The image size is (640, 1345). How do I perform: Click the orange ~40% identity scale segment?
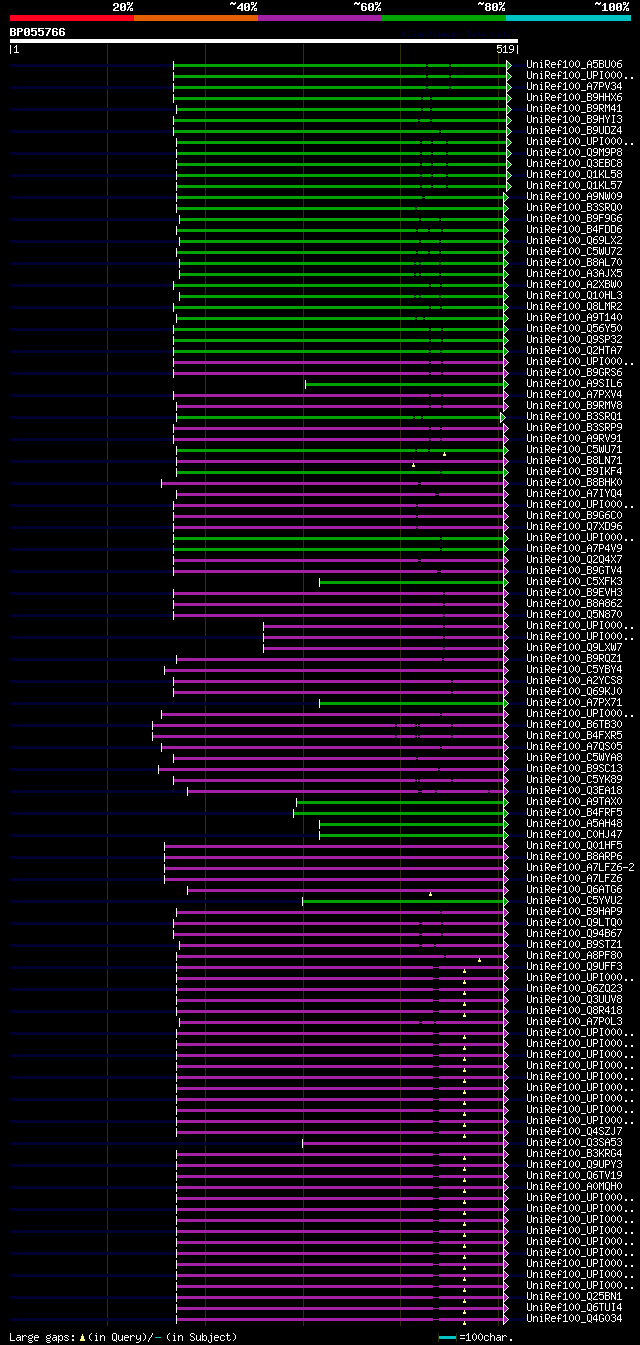tap(196, 17)
